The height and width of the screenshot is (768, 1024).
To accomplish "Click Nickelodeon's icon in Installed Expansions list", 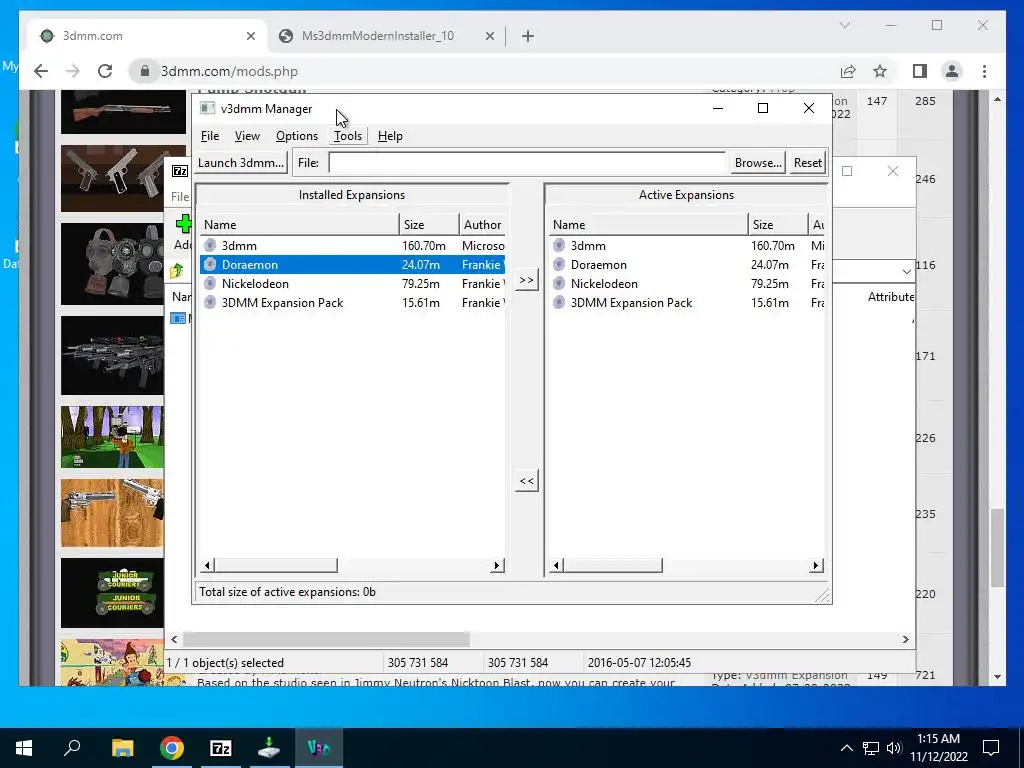I will click(x=210, y=283).
